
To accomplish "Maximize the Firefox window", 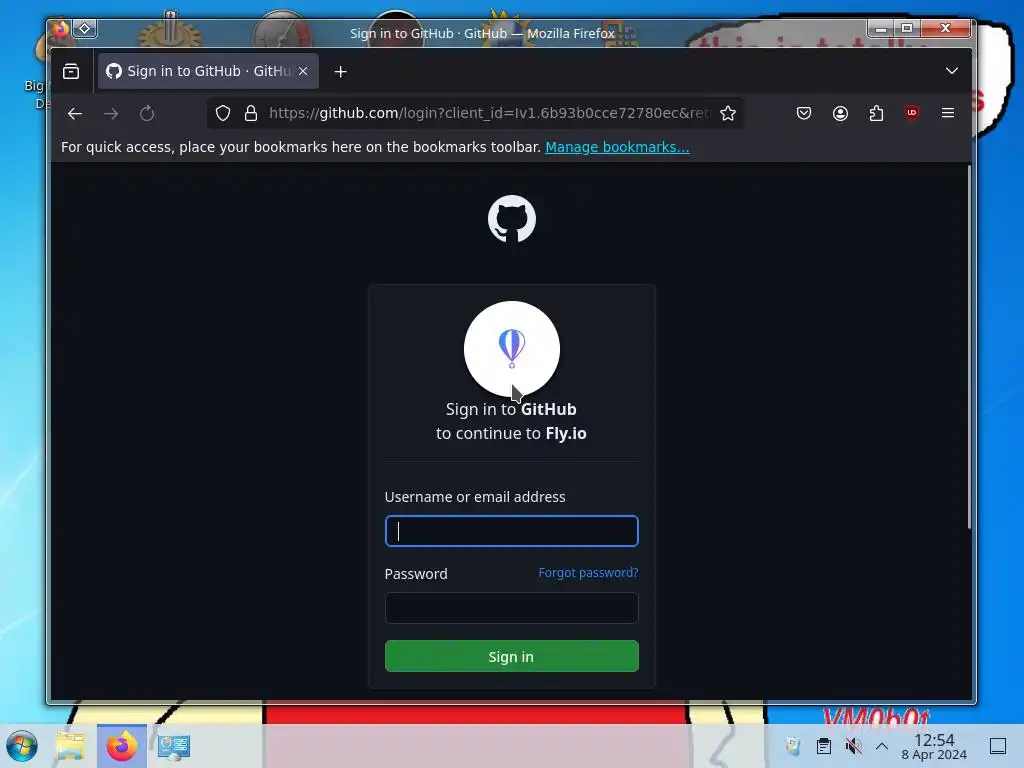I will click(x=907, y=28).
